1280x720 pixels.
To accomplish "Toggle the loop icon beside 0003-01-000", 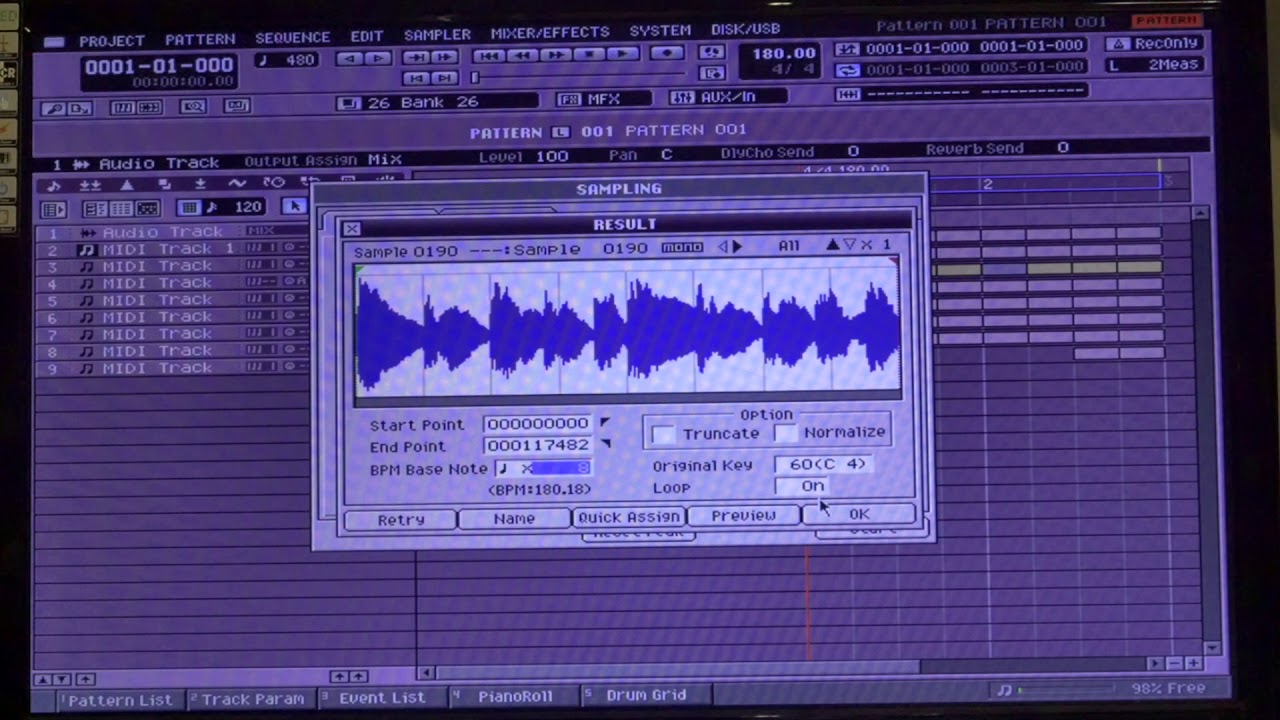I will click(848, 70).
